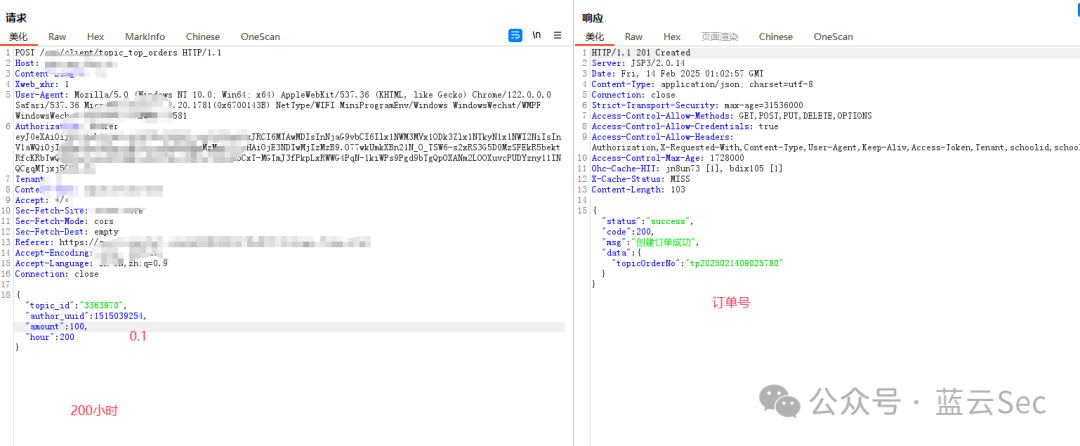The image size is (1080, 446).
Task: Open the request OneScan tab
Action: pyautogui.click(x=260, y=36)
